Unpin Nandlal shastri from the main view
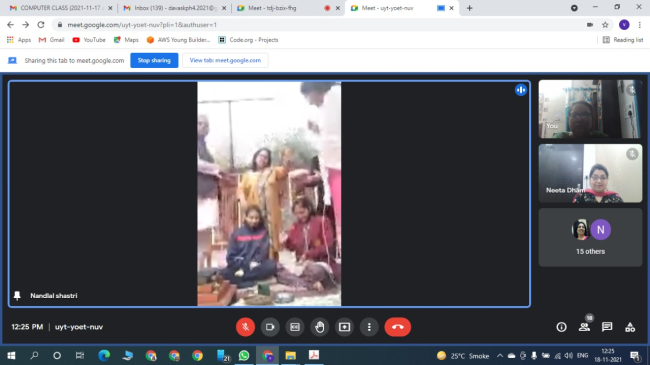The height and width of the screenshot is (365, 650). 17,295
